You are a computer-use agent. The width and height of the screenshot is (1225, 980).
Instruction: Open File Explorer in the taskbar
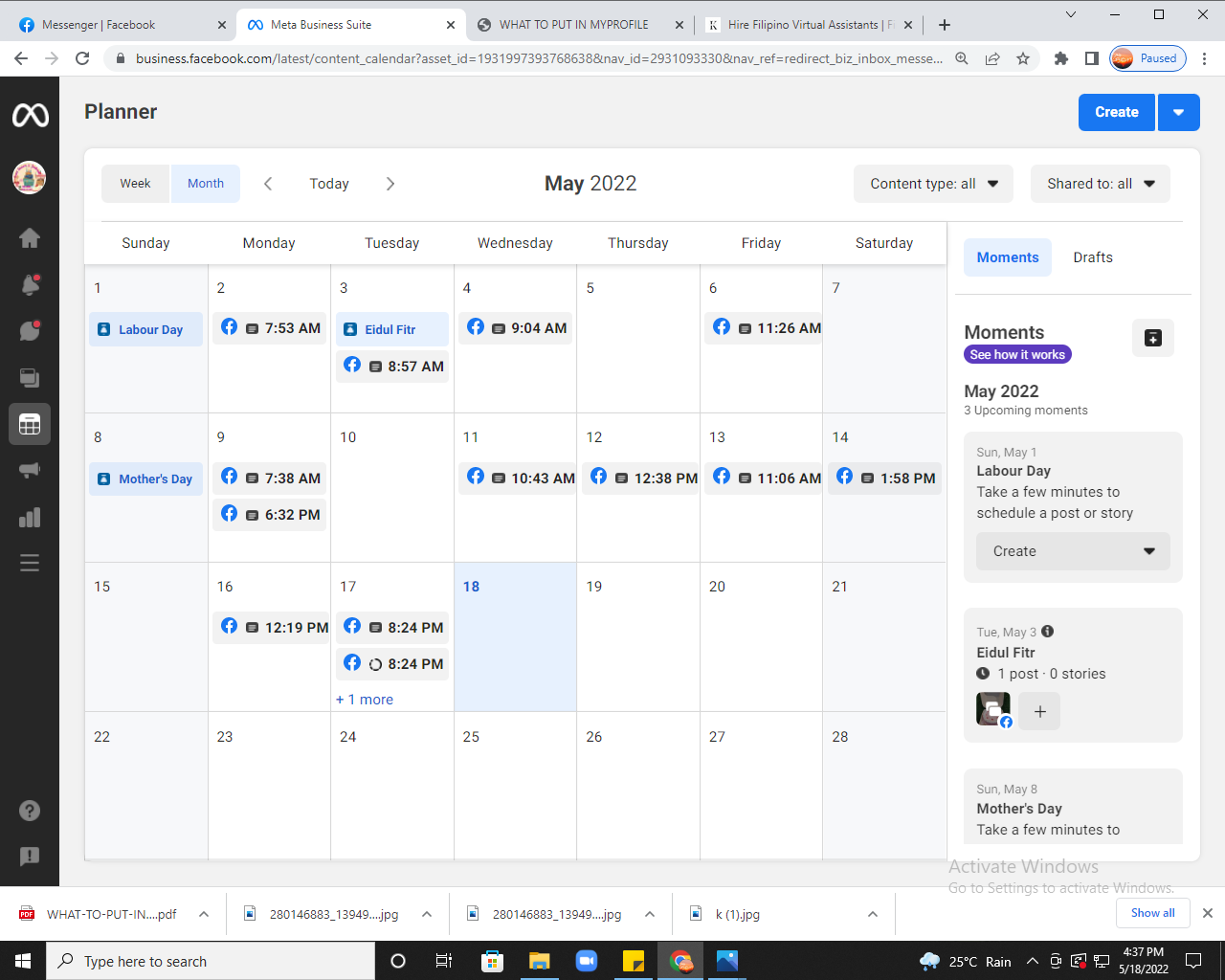(x=540, y=961)
